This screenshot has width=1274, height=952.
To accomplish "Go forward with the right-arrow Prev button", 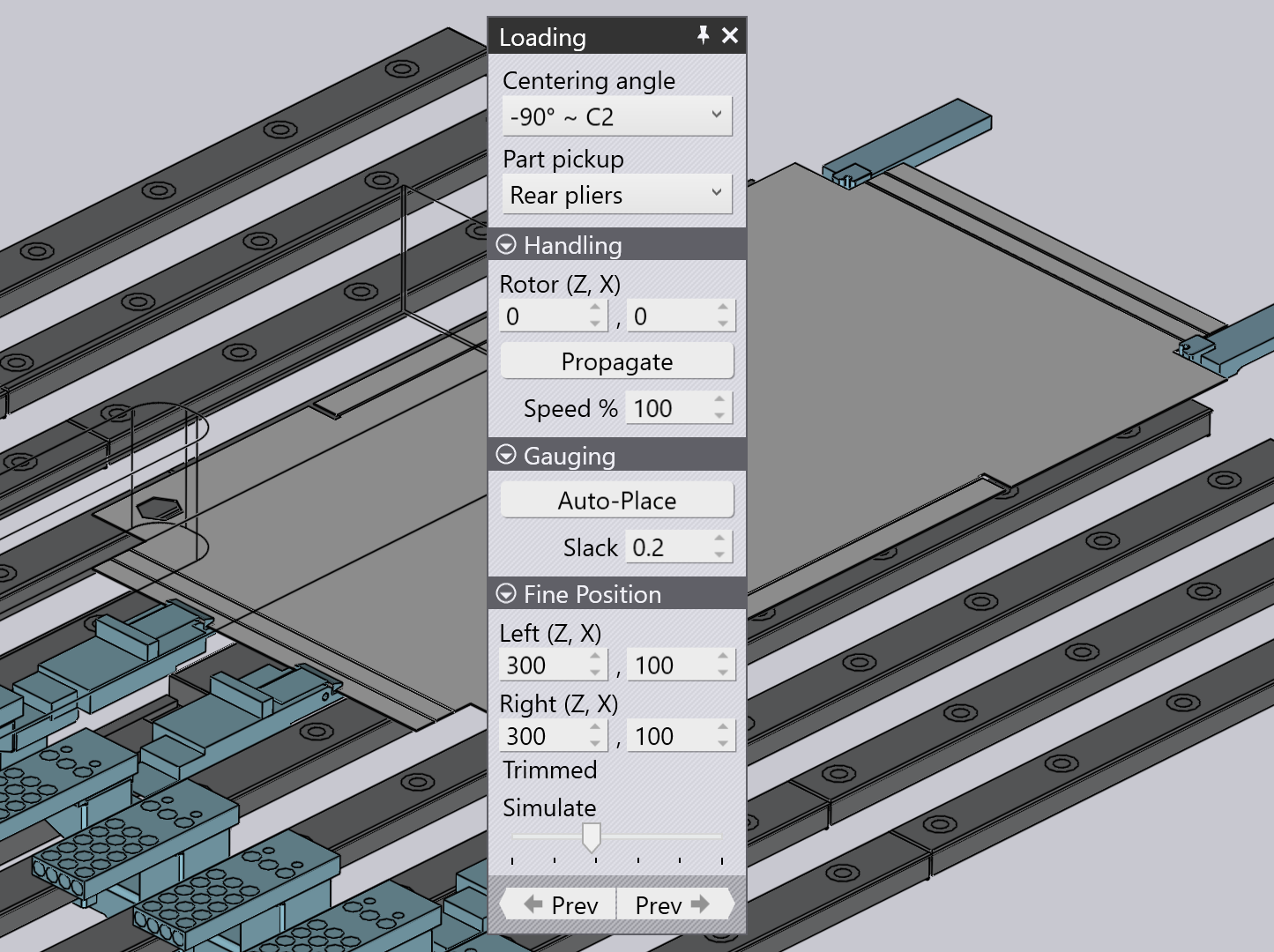I will tap(674, 904).
